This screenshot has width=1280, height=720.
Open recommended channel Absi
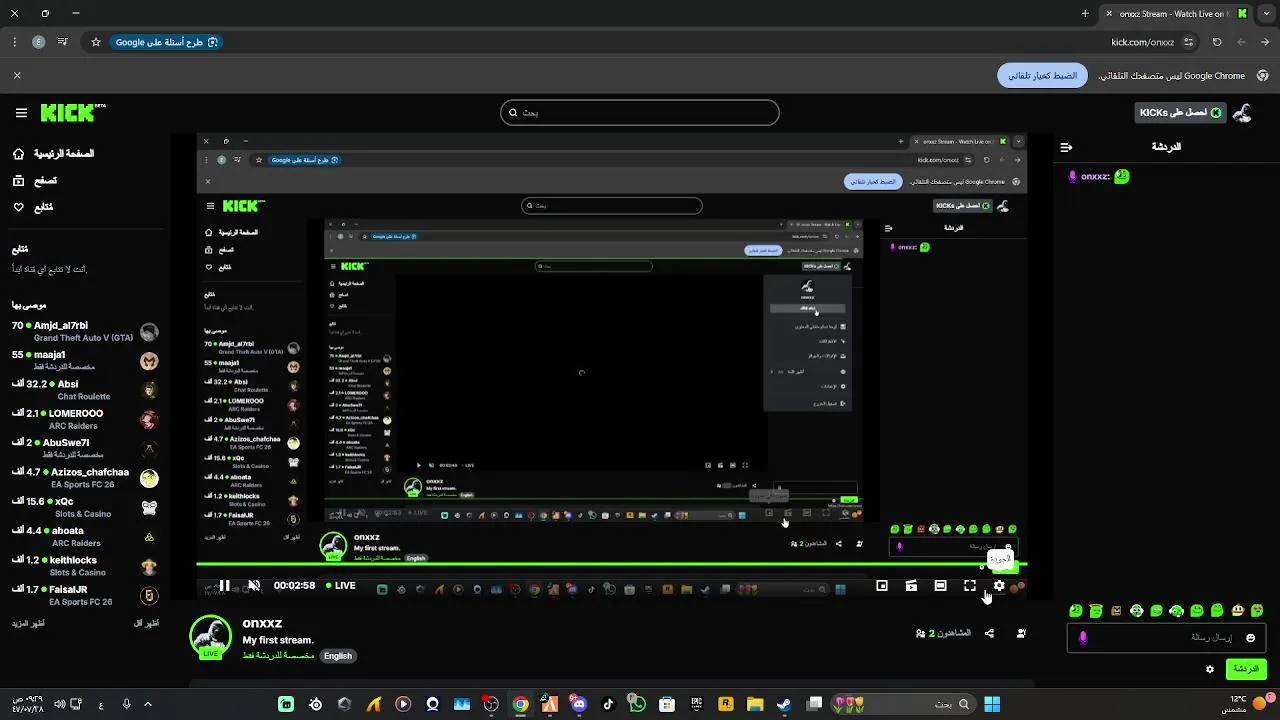coord(85,390)
